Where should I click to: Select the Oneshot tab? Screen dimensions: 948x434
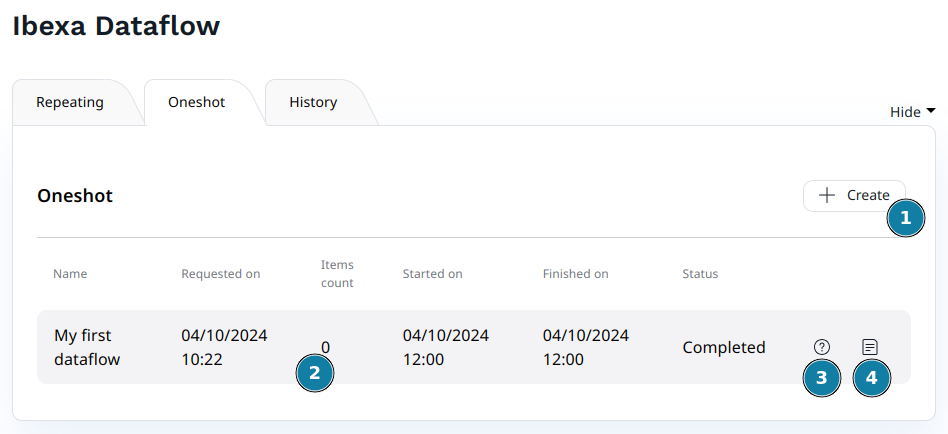[x=196, y=102]
